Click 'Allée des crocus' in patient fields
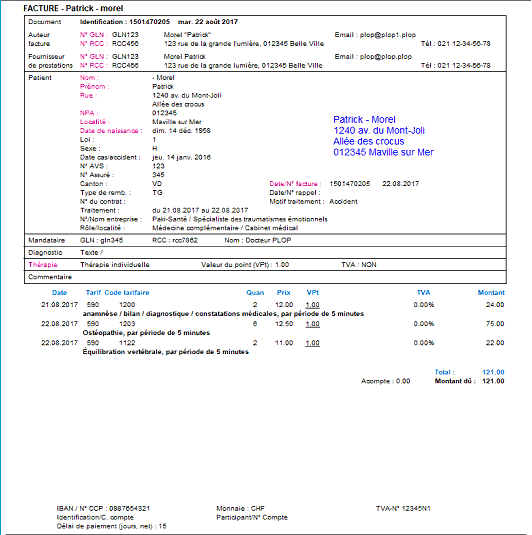This screenshot has width=532, height=535. click(178, 104)
